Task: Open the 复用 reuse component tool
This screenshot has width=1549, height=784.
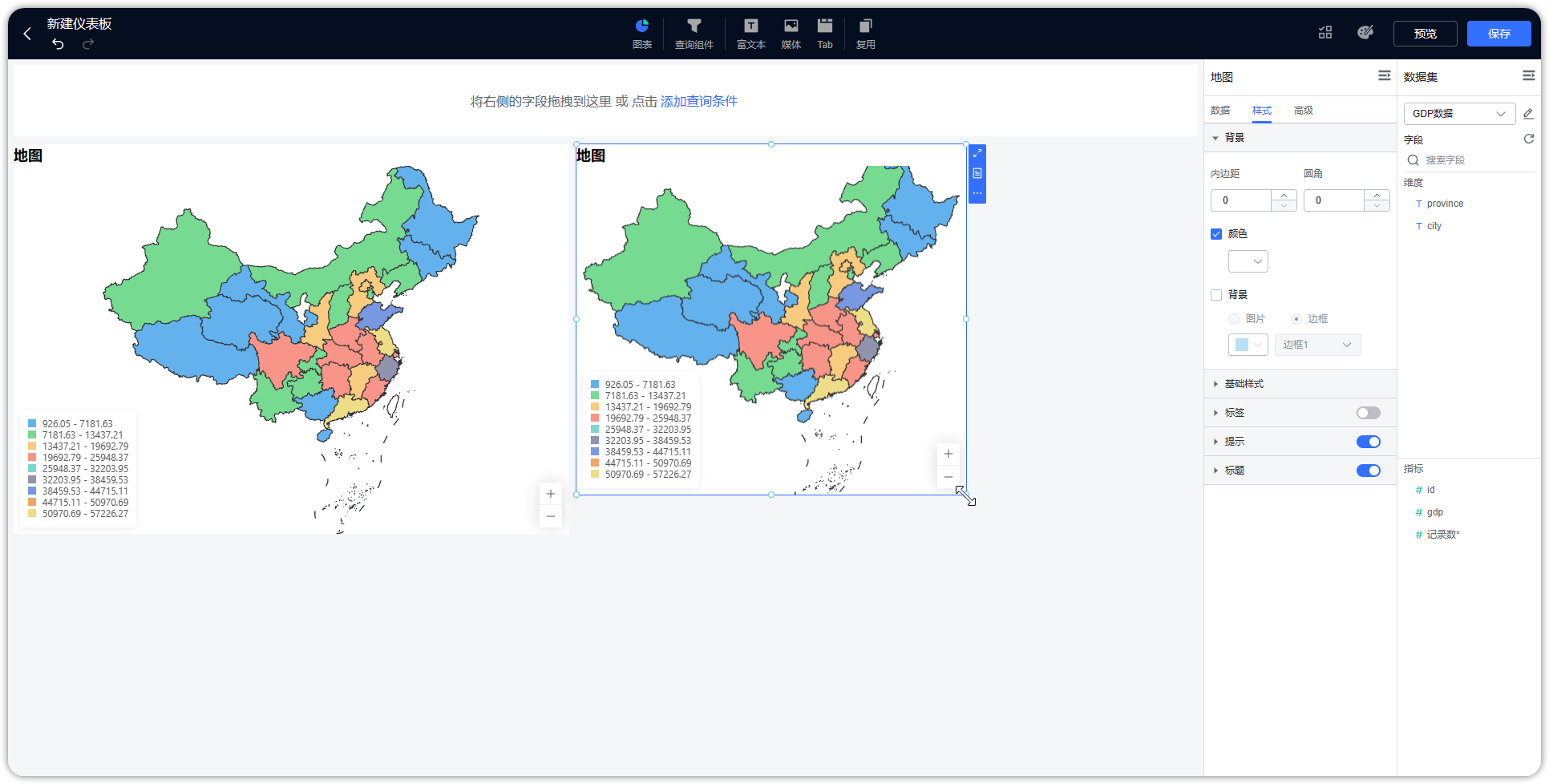Action: (866, 33)
